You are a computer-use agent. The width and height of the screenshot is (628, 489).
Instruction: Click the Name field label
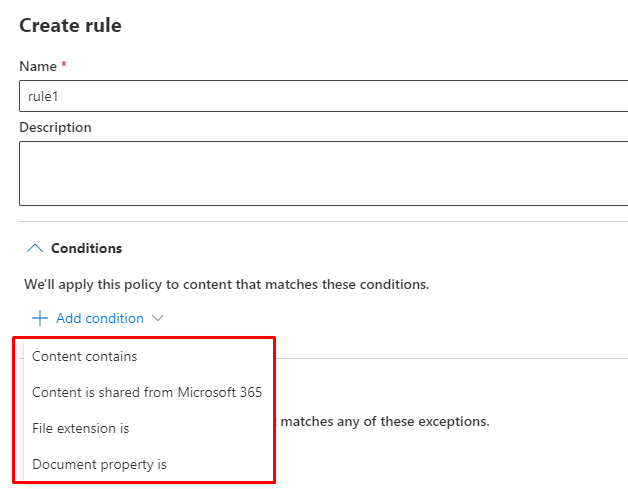[38, 66]
